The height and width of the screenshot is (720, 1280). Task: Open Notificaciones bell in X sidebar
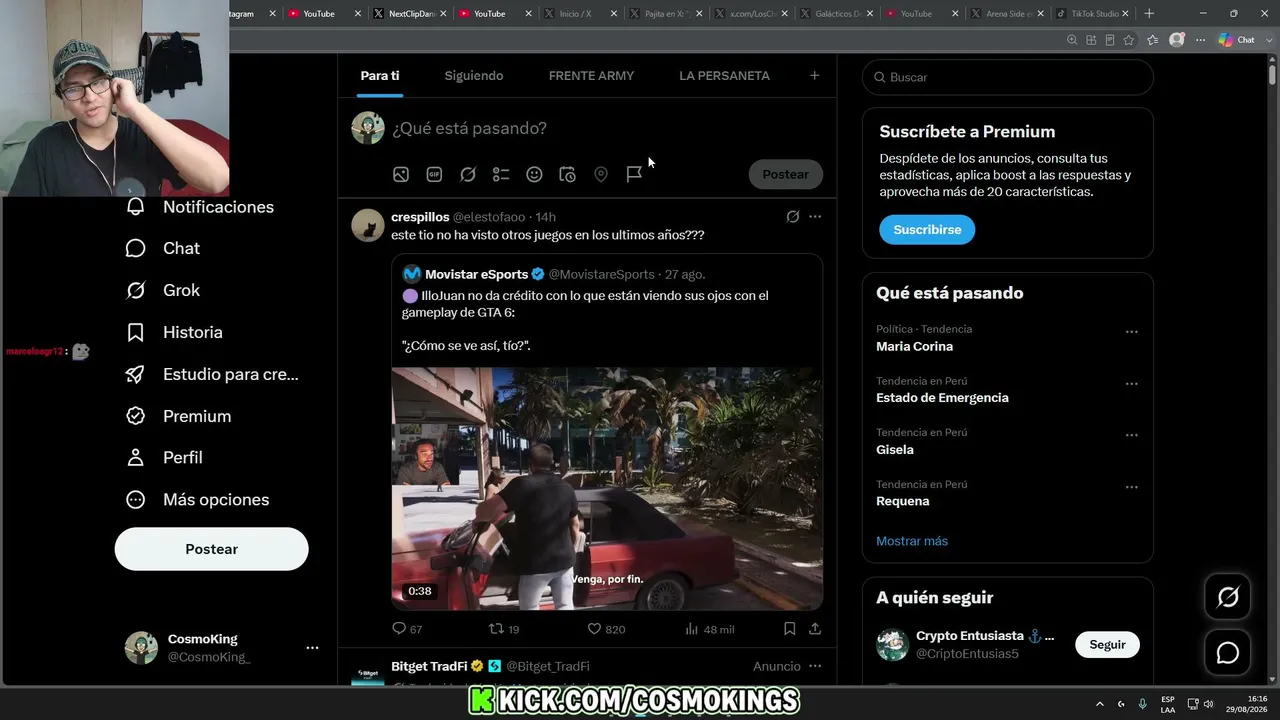coord(136,207)
